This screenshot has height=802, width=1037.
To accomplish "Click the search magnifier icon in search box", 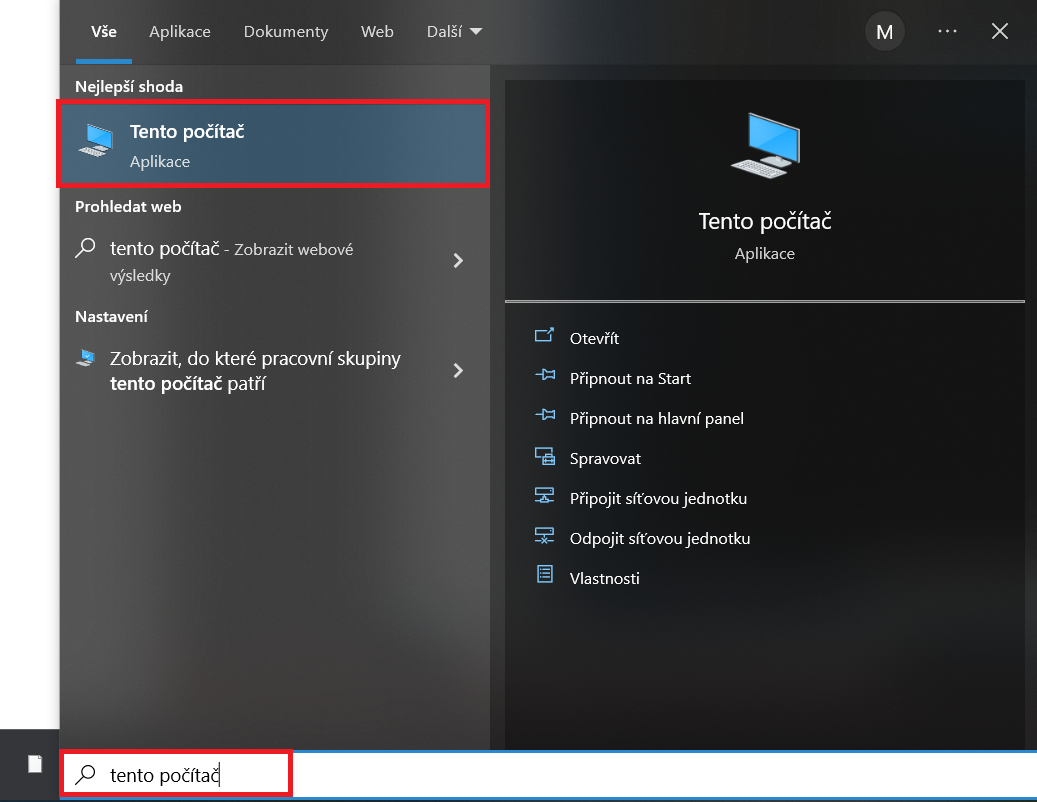I will [x=85, y=774].
